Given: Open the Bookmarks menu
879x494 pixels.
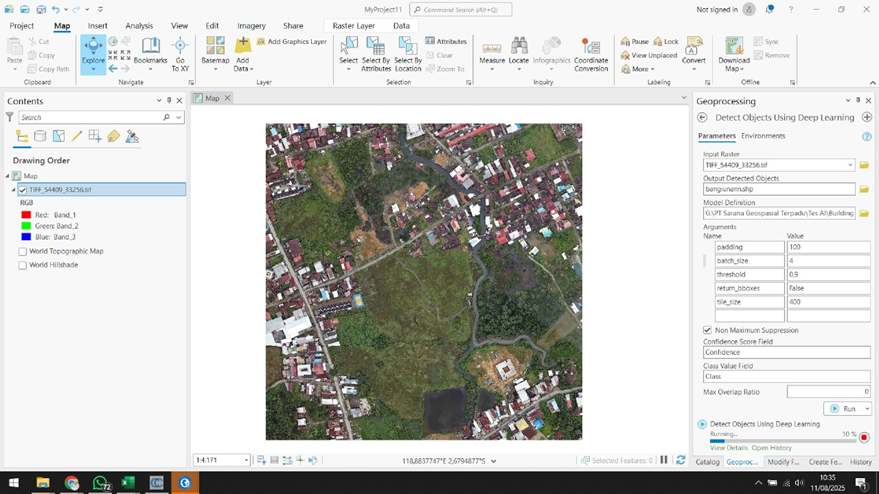Looking at the screenshot, I should point(150,54).
